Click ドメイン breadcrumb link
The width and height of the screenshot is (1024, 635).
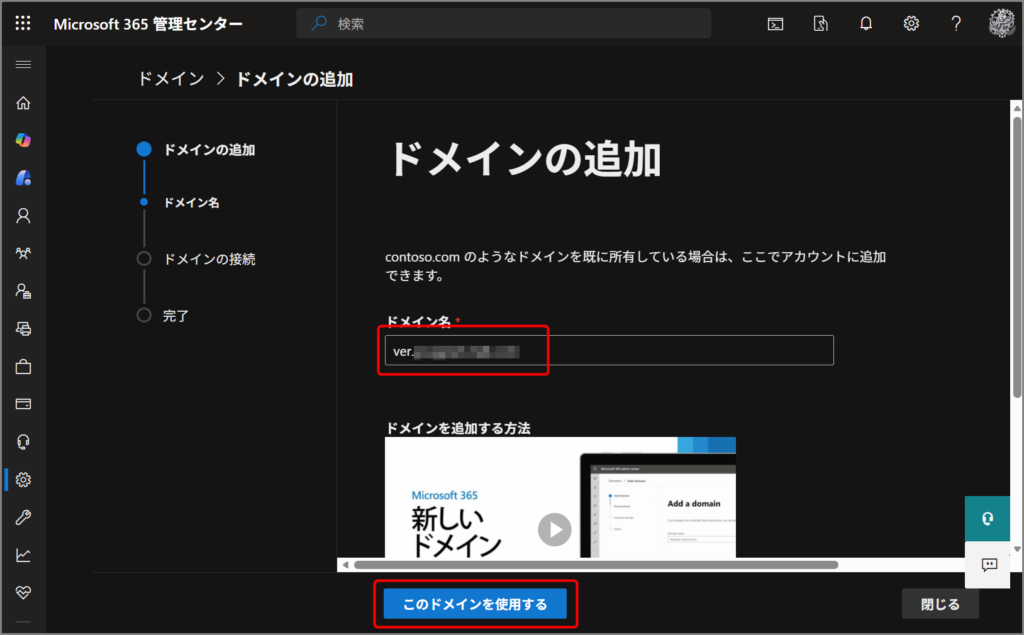(171, 79)
